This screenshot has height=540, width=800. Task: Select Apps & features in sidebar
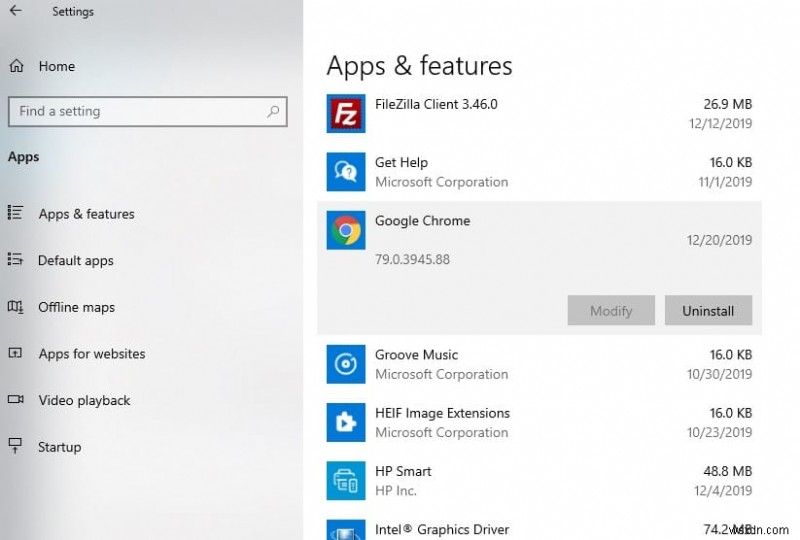pos(86,214)
